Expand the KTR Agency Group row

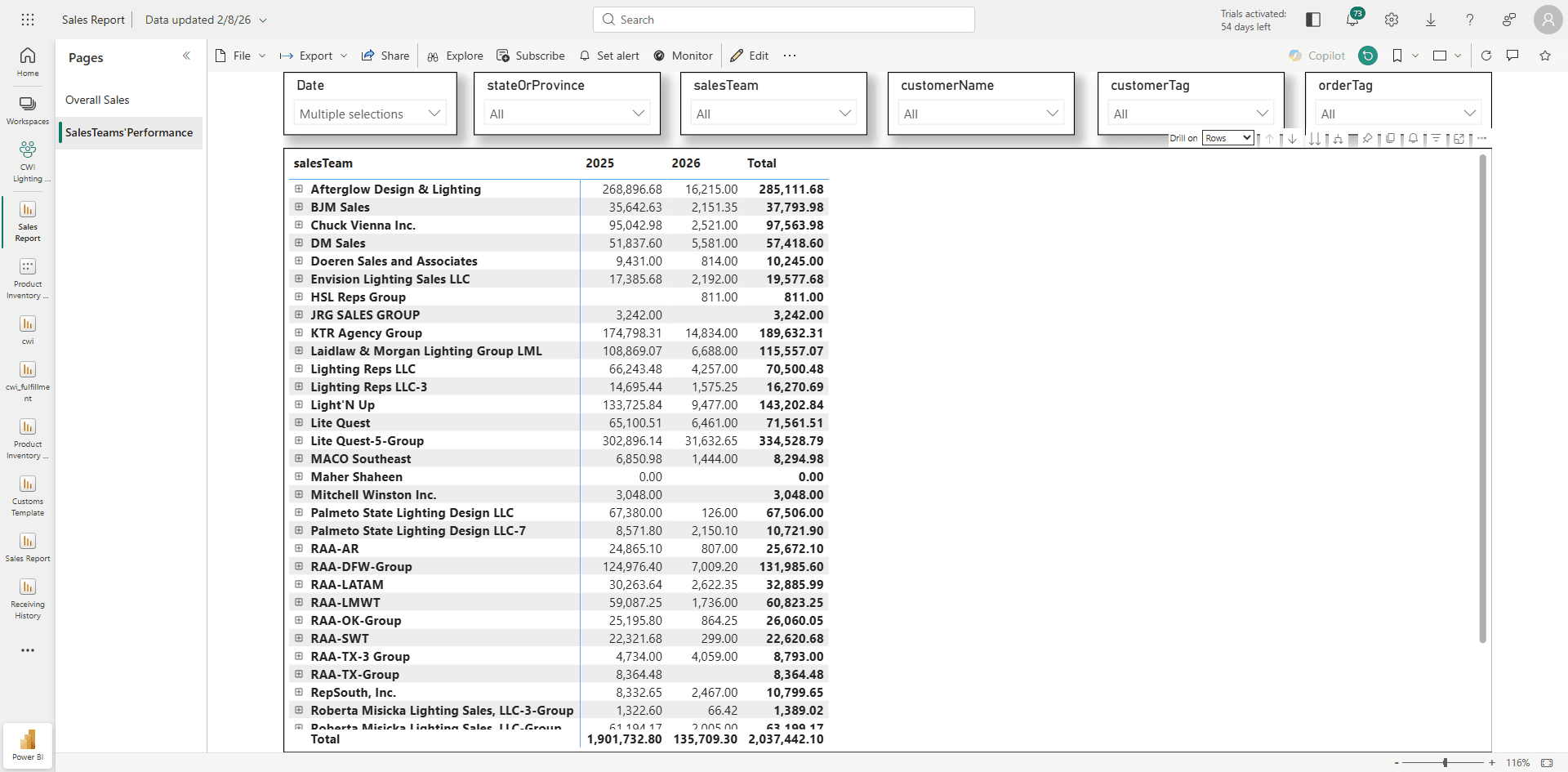tap(299, 332)
